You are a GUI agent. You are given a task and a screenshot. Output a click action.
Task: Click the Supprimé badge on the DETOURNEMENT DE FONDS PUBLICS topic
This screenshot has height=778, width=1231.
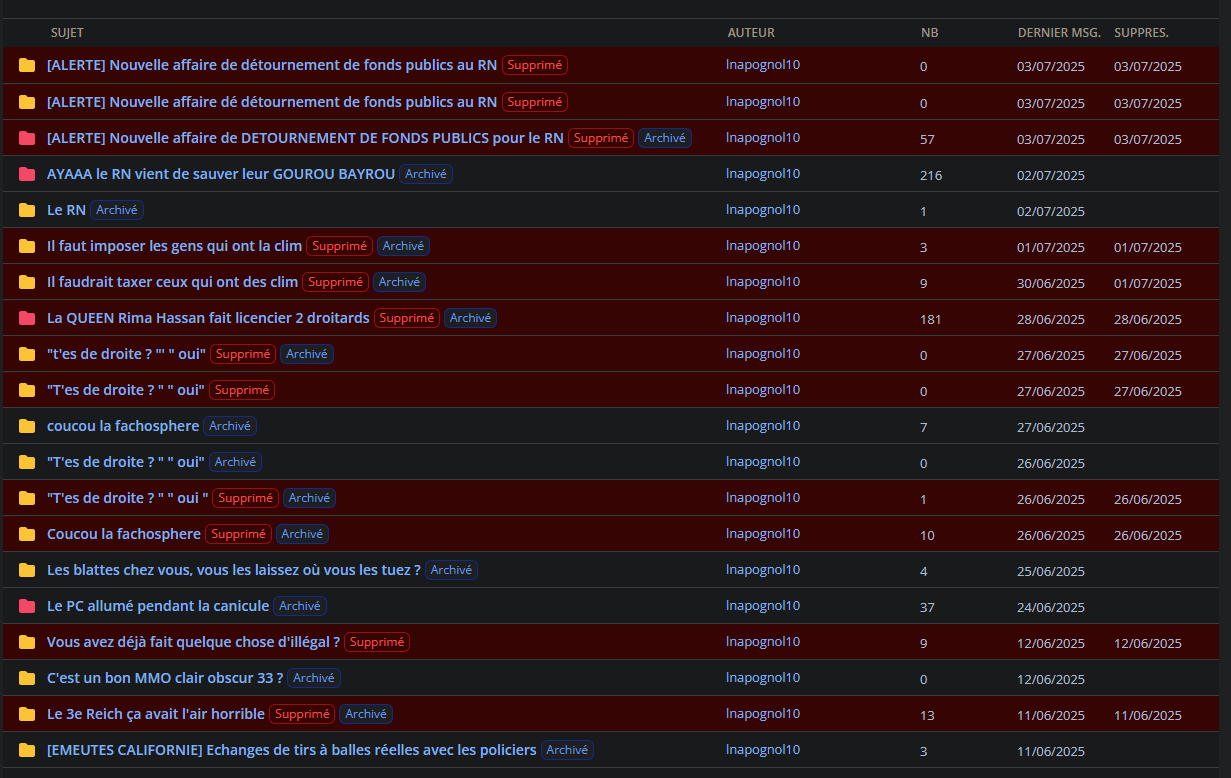click(x=601, y=138)
